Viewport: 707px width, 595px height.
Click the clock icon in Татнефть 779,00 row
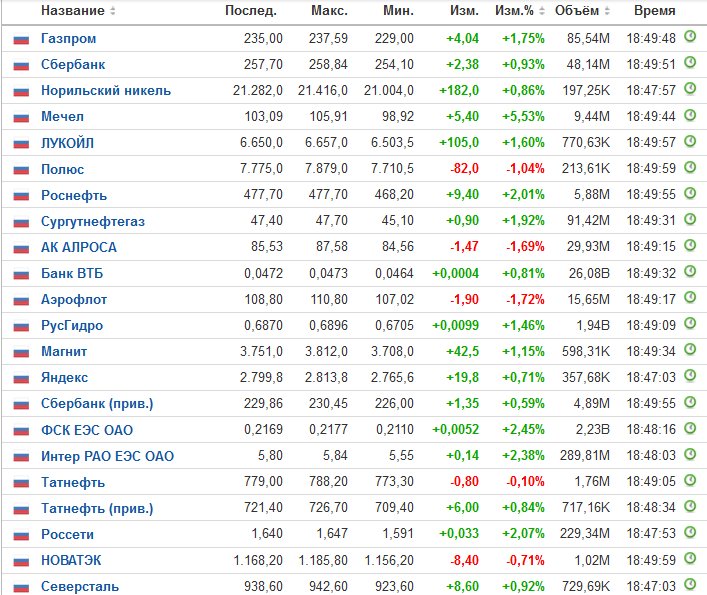pos(690,480)
